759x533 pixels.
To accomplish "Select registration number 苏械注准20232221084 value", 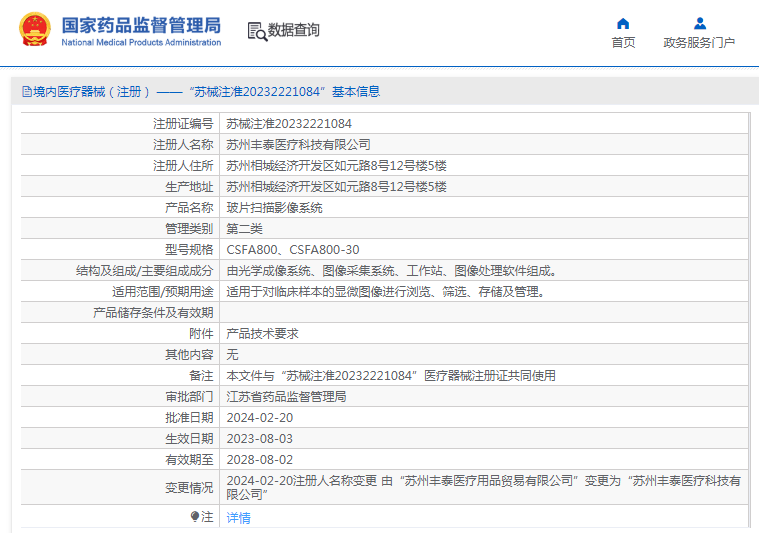I will click(289, 124).
